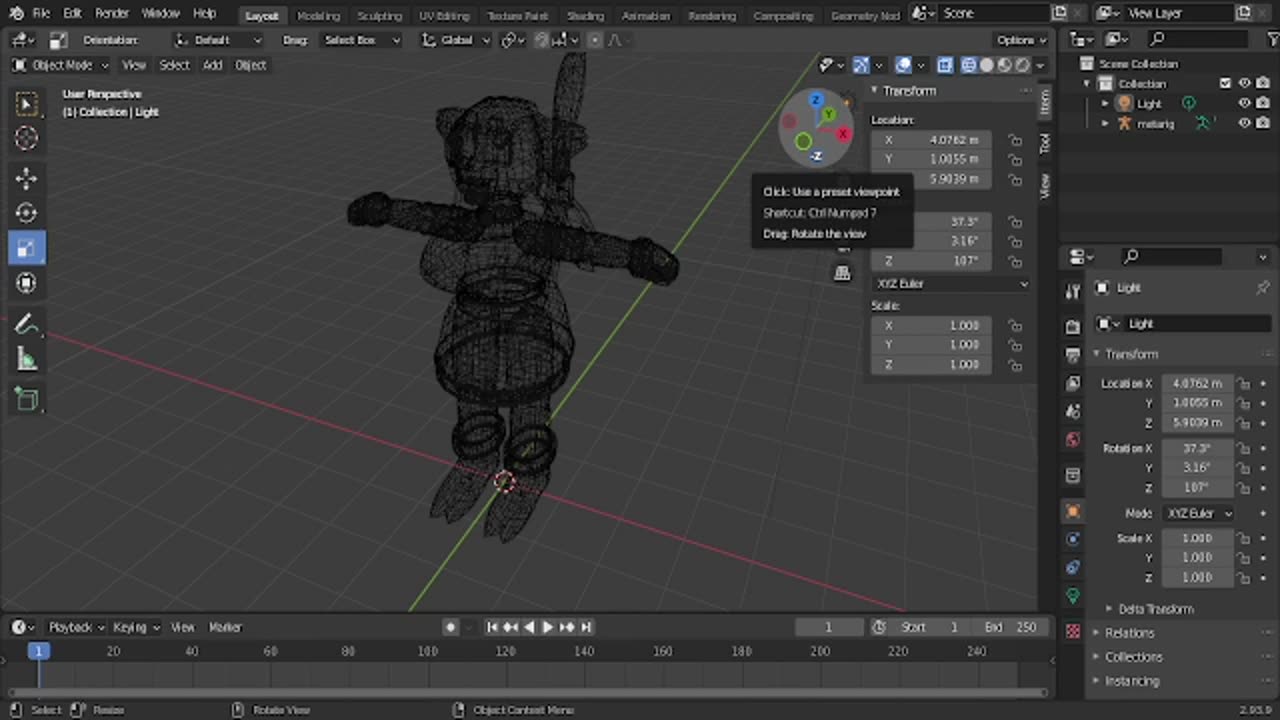The width and height of the screenshot is (1280, 720).
Task: Toggle visibility of metarig object
Action: tap(1245, 123)
